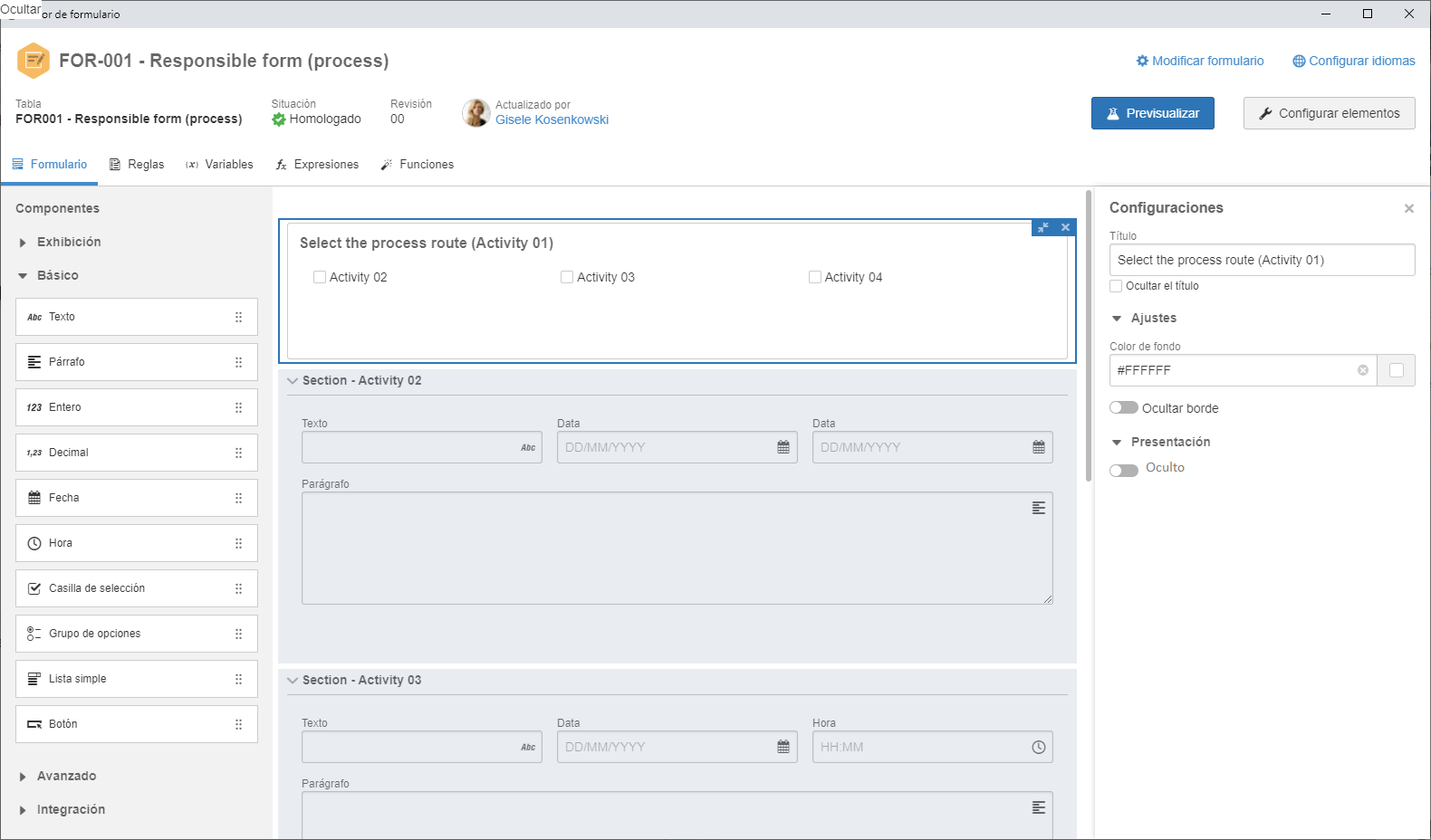The image size is (1431, 840).
Task: Click the Lista simple icon
Action: click(x=34, y=679)
